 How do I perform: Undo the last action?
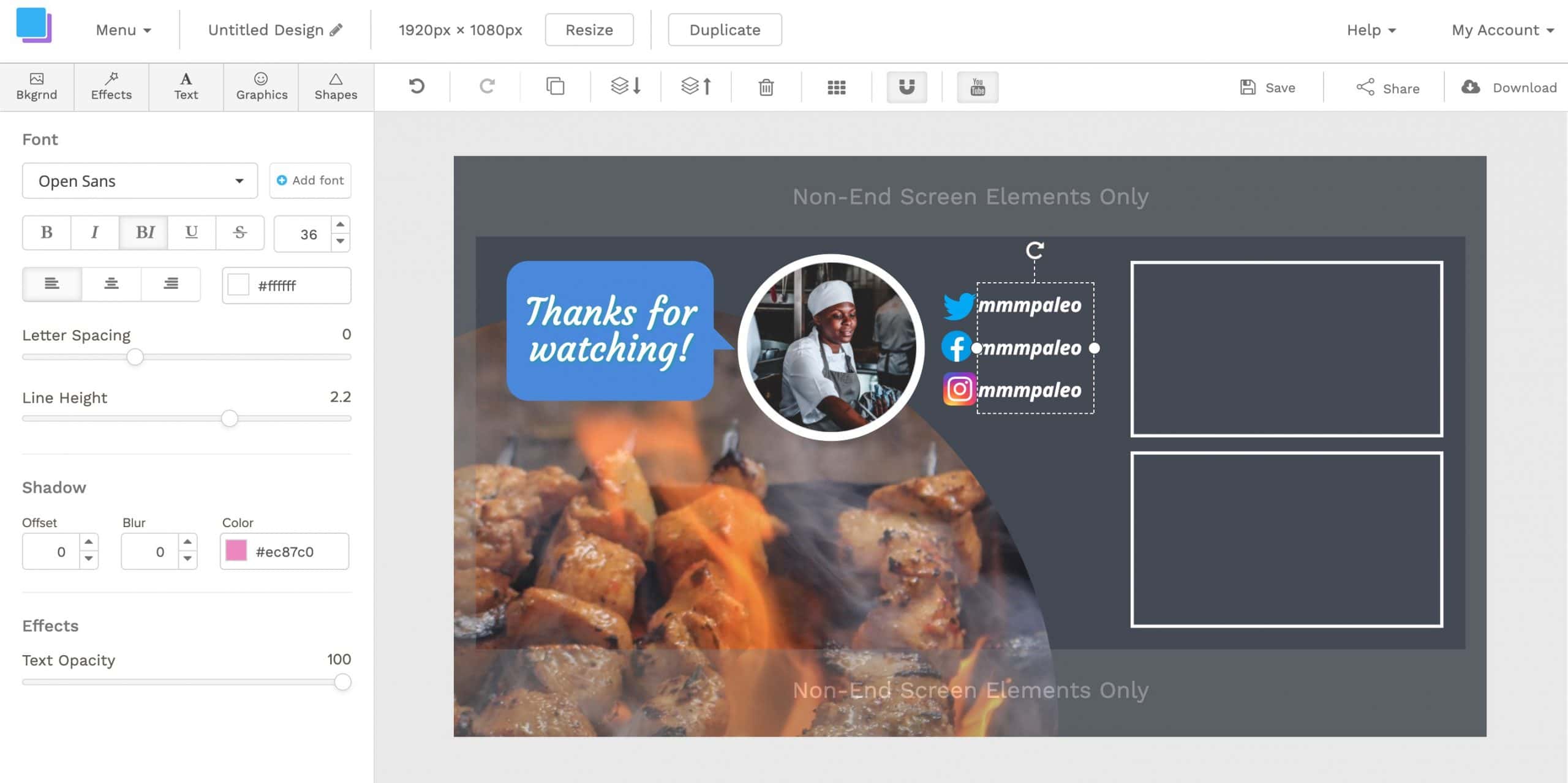tap(417, 86)
